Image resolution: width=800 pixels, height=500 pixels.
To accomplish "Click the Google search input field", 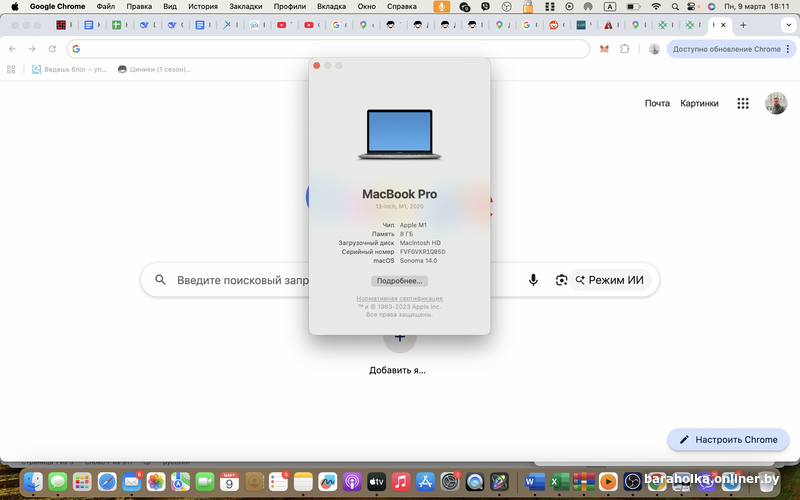I will tap(240, 280).
